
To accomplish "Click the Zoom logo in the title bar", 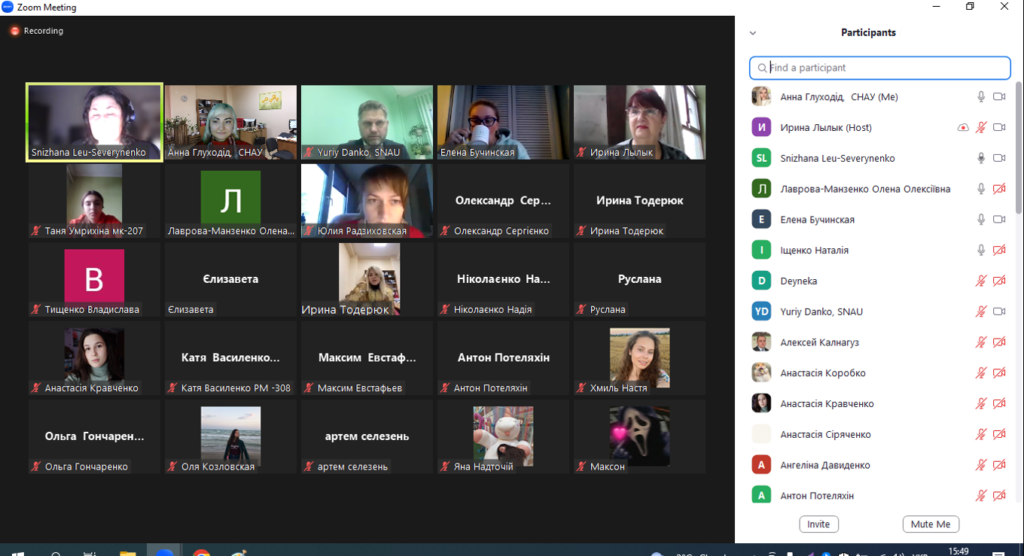I will pyautogui.click(x=8, y=7).
